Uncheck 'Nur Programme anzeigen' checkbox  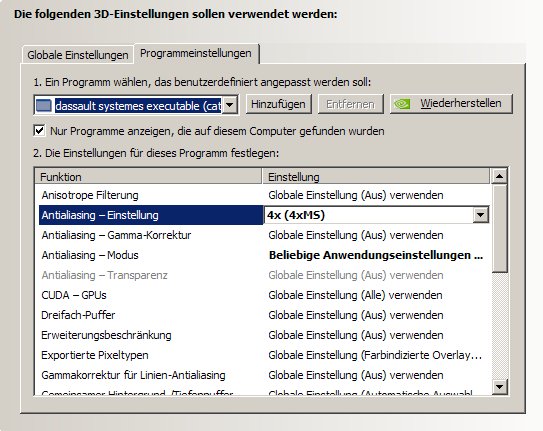point(39,131)
